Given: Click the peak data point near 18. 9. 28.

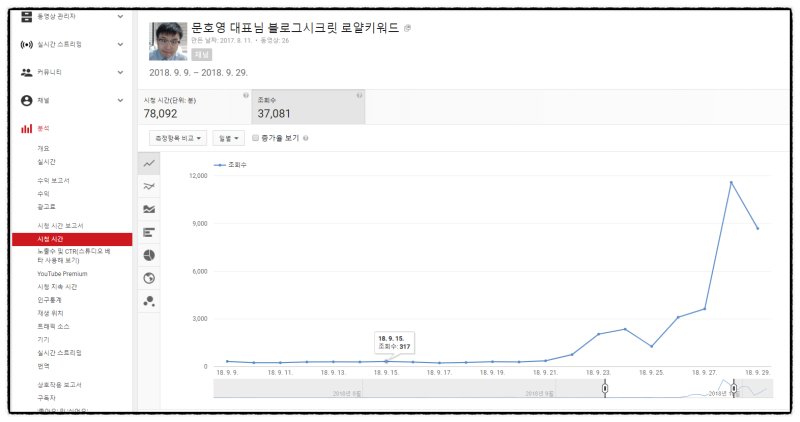Looking at the screenshot, I should click(731, 182).
